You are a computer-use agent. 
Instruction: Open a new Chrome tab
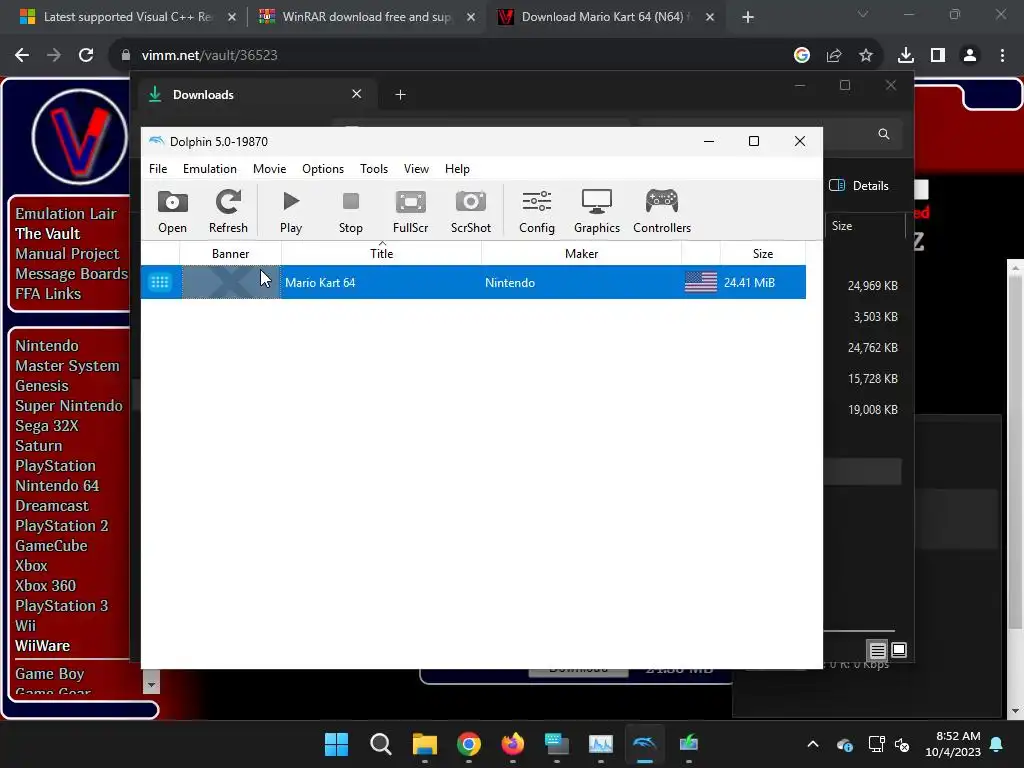click(x=748, y=17)
